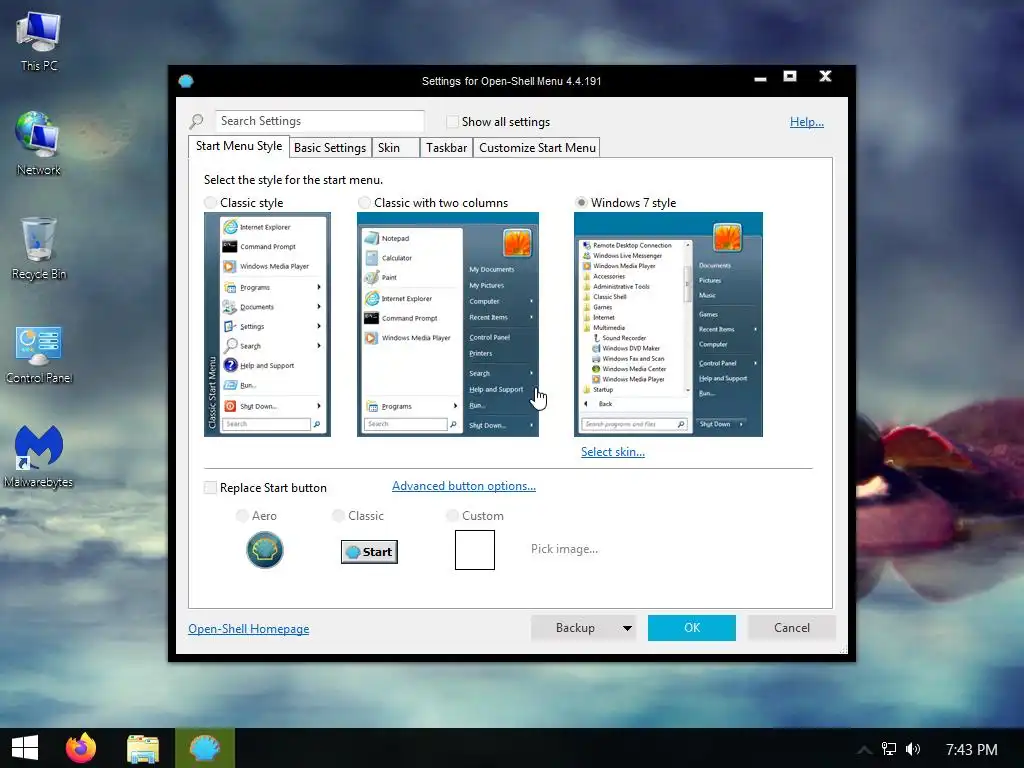Launch Malwarebytes from desktop
The height and width of the screenshot is (768, 1024).
[x=39, y=457]
